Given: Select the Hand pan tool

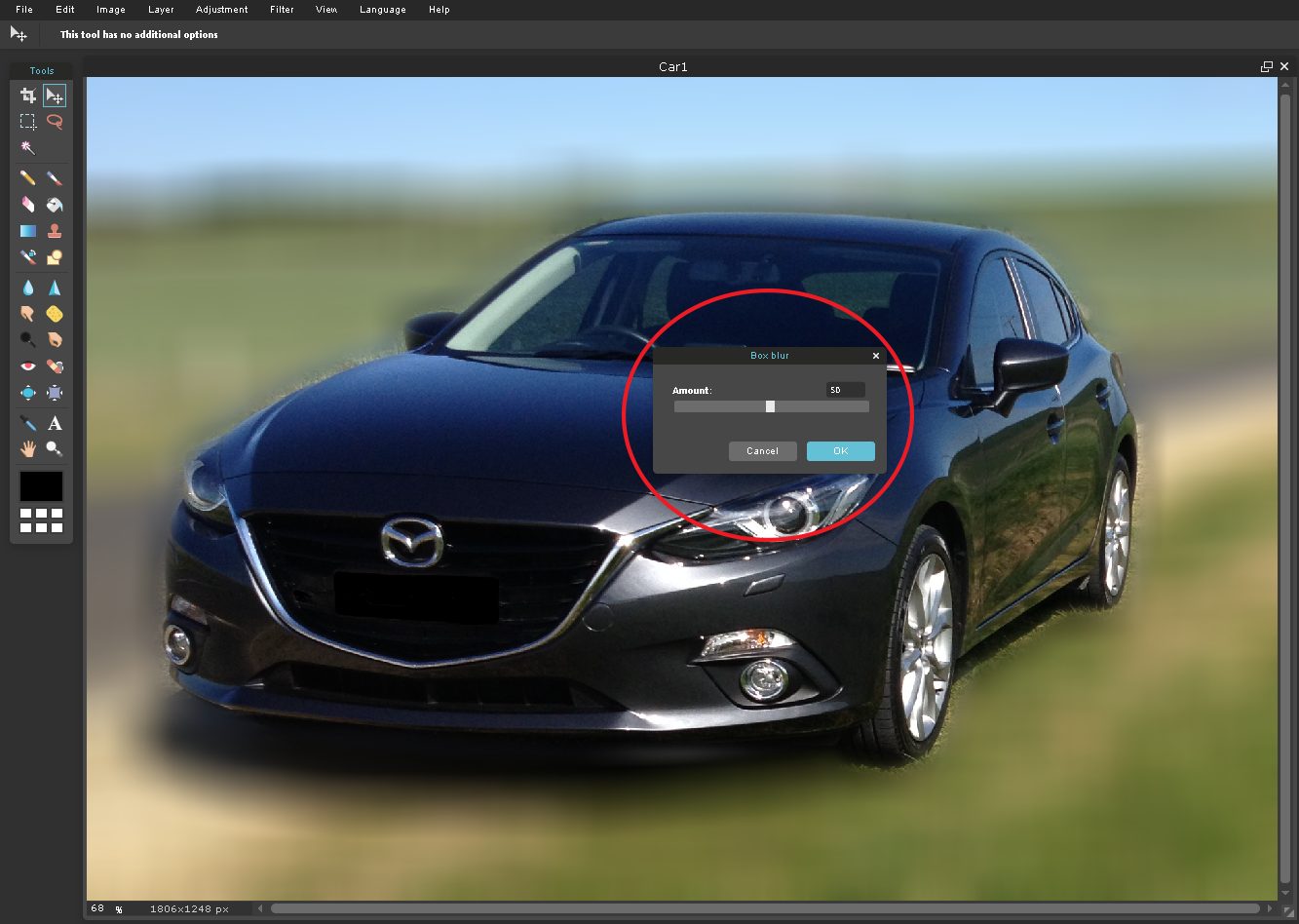Looking at the screenshot, I should click(x=28, y=449).
